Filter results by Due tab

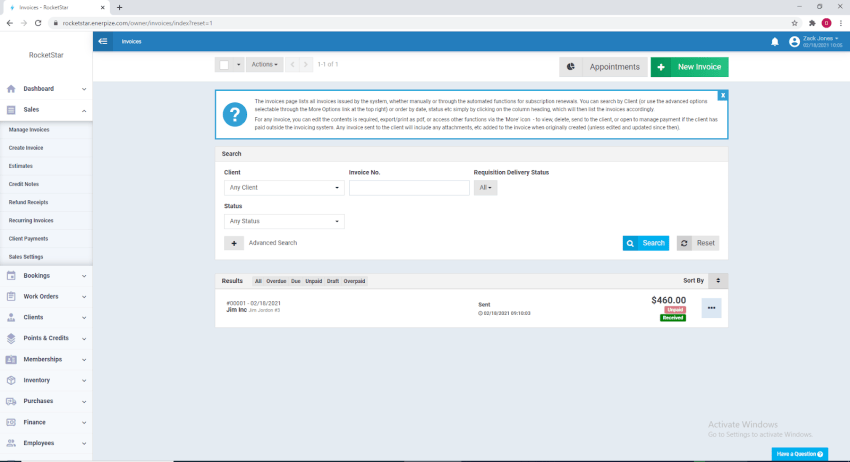(295, 281)
